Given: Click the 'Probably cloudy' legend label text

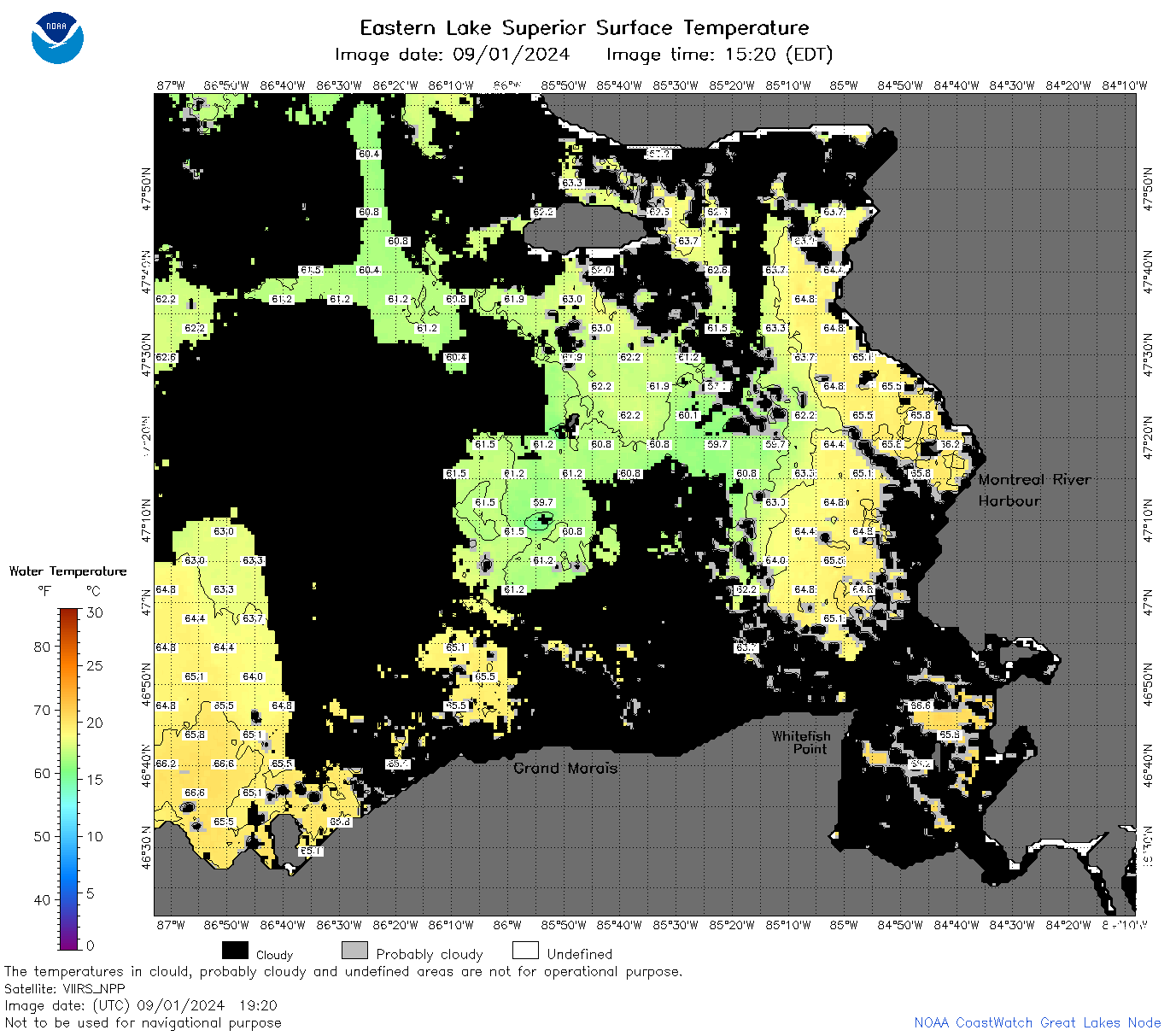Looking at the screenshot, I should point(430,954).
